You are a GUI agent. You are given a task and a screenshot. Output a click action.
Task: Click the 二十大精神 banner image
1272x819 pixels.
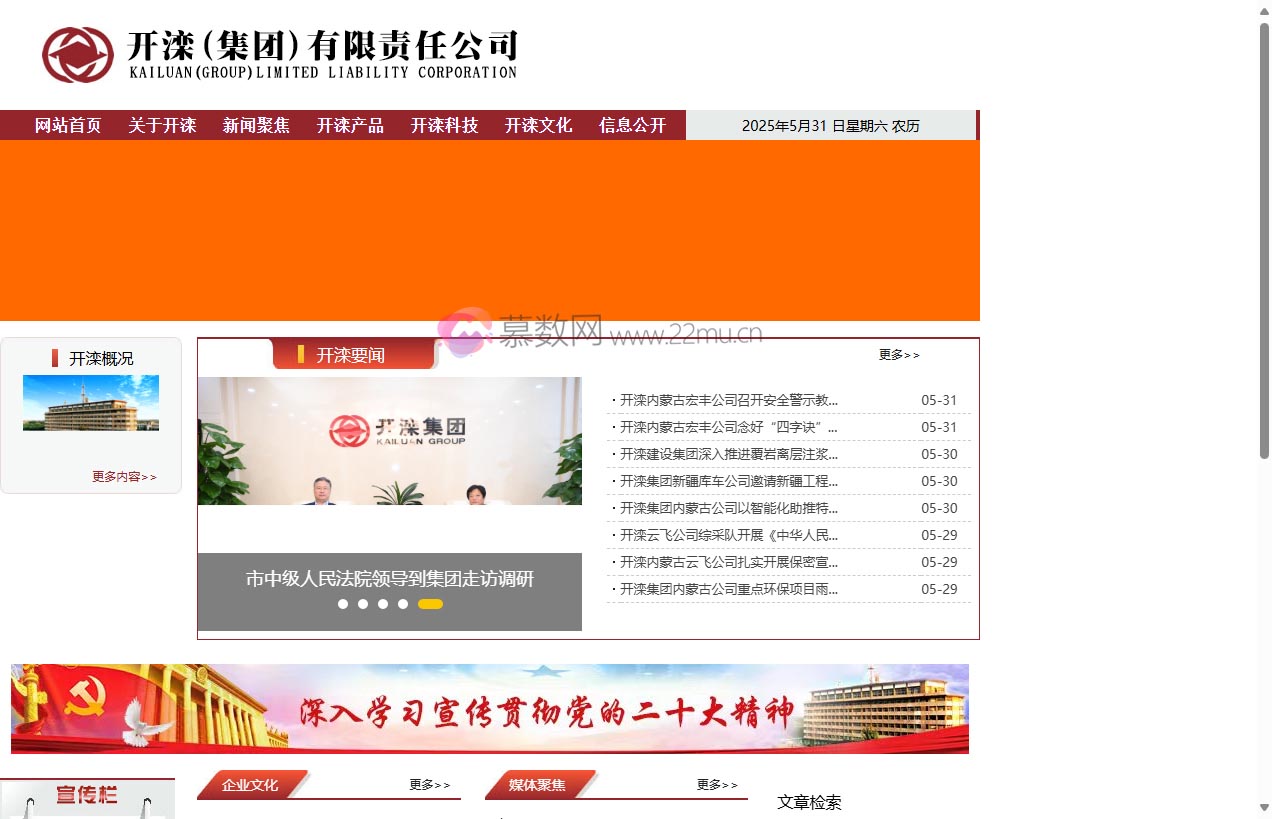coord(489,708)
